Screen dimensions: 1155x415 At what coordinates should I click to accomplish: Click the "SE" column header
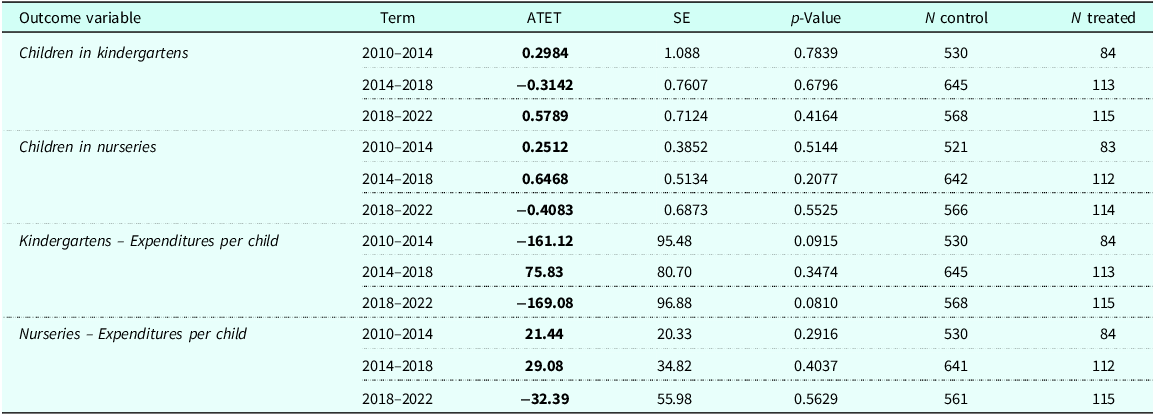click(683, 19)
